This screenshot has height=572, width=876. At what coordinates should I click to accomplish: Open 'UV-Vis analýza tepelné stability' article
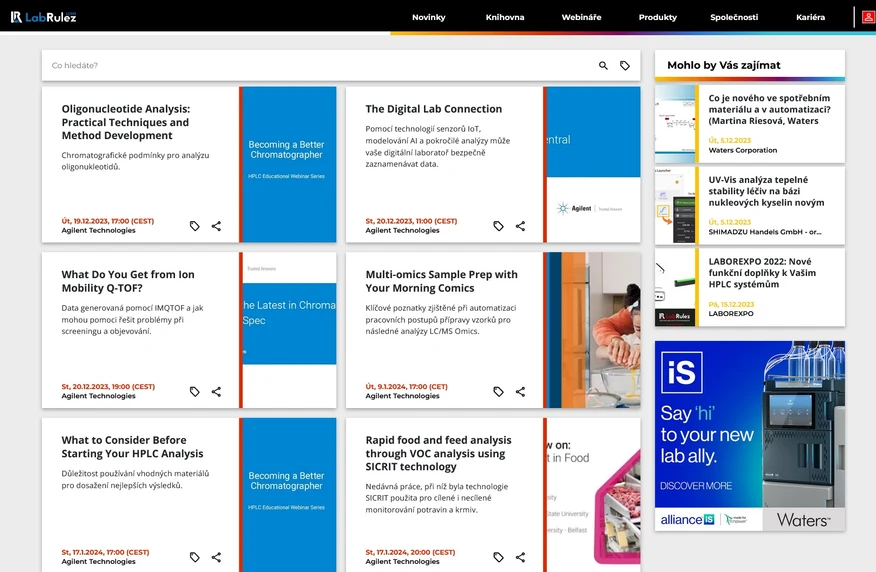tap(766, 191)
